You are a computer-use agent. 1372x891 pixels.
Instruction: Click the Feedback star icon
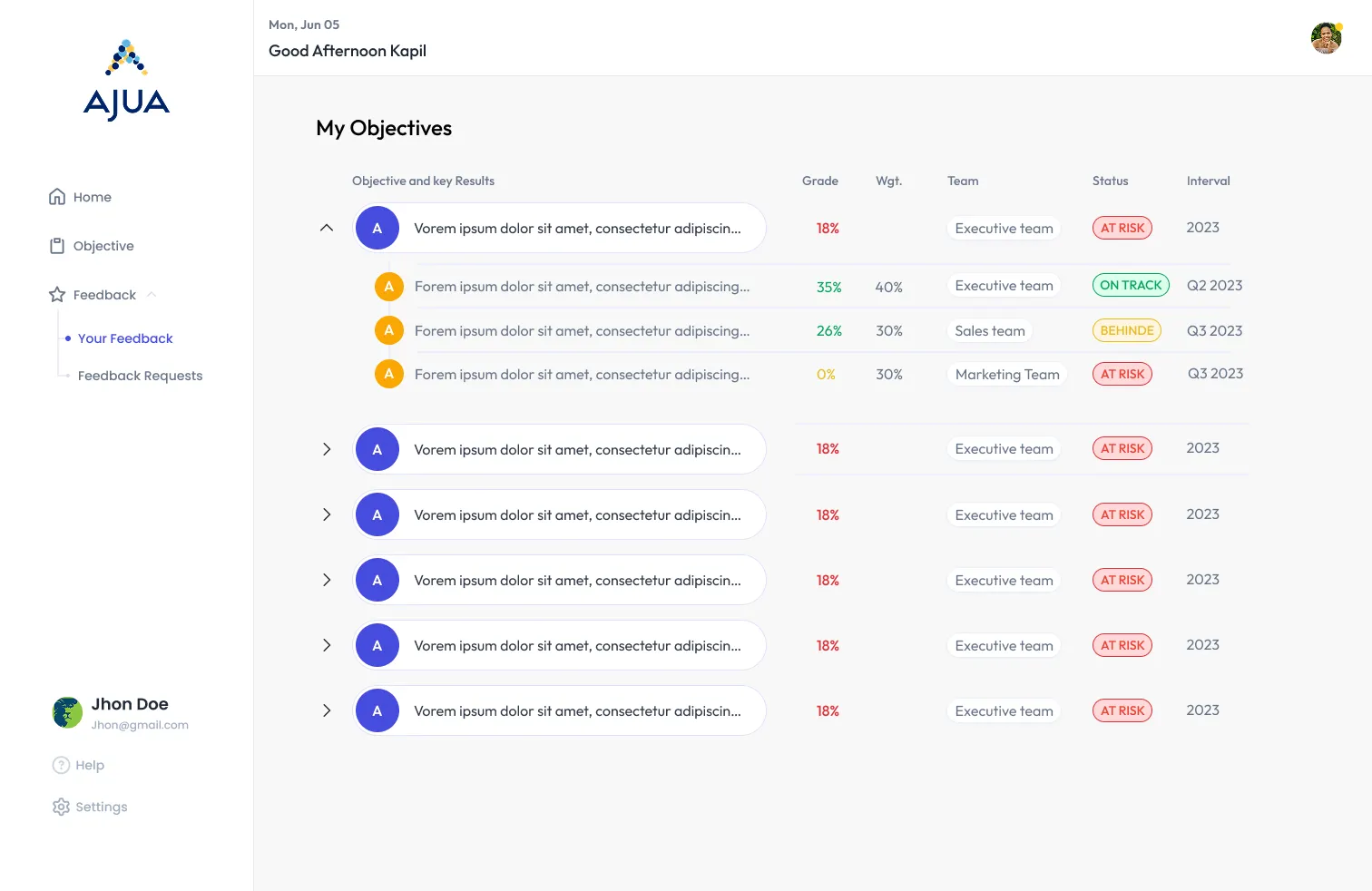[x=56, y=294]
